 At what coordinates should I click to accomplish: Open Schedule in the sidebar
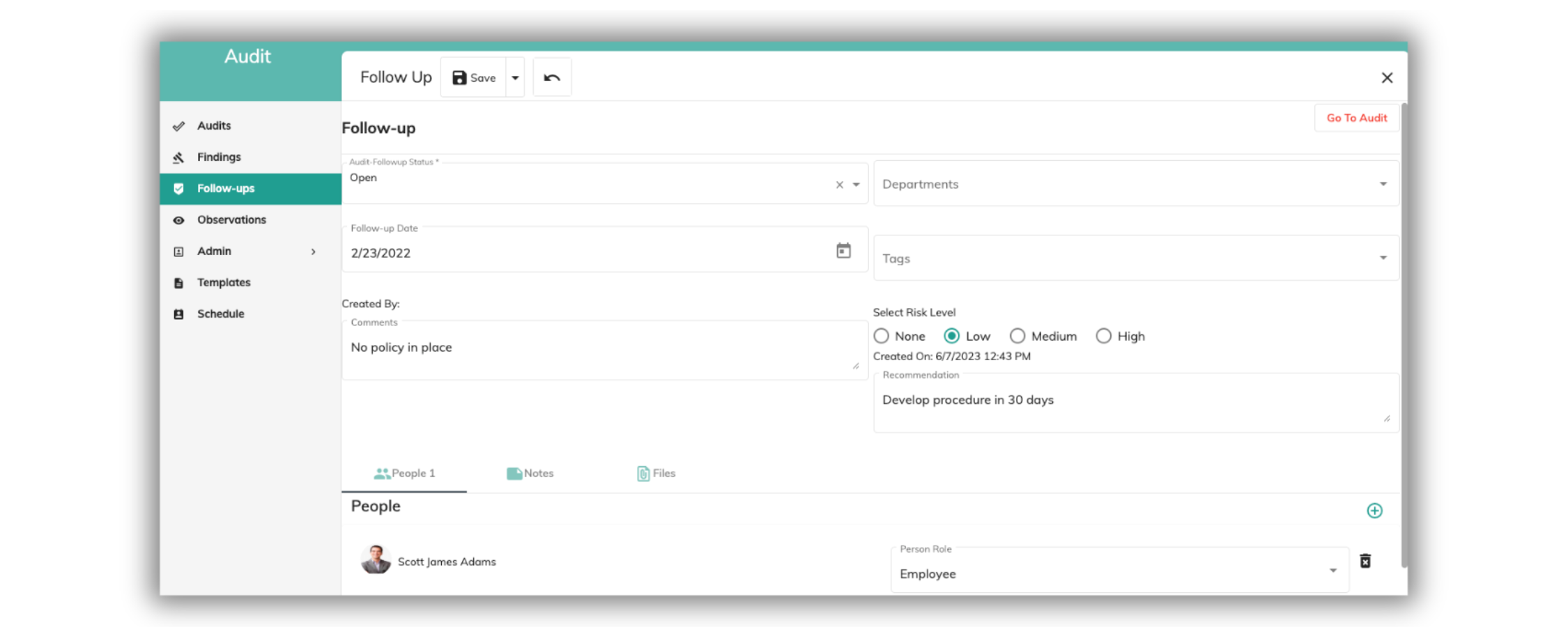click(x=220, y=314)
